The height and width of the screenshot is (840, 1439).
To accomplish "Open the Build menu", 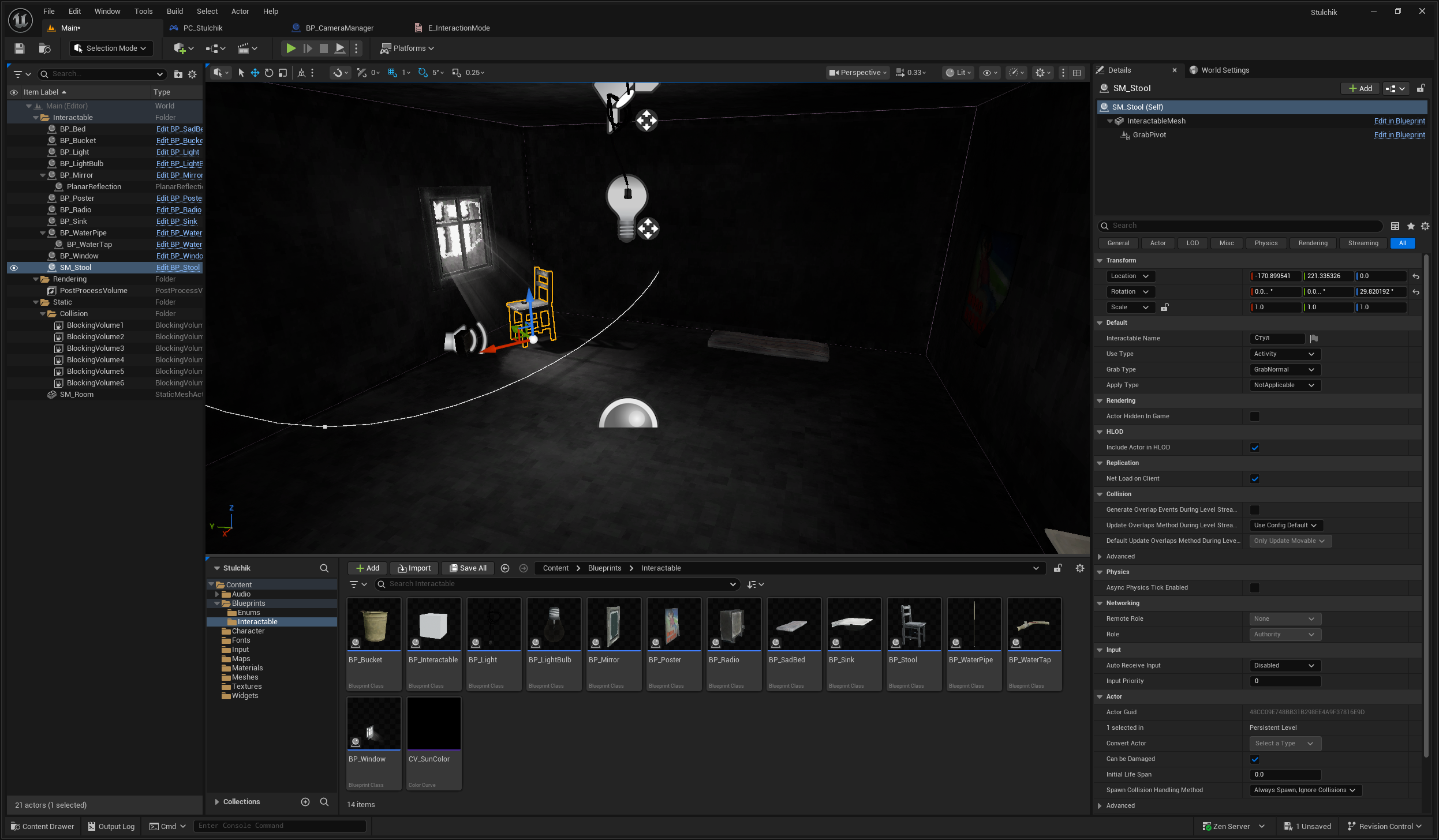I will [x=174, y=11].
